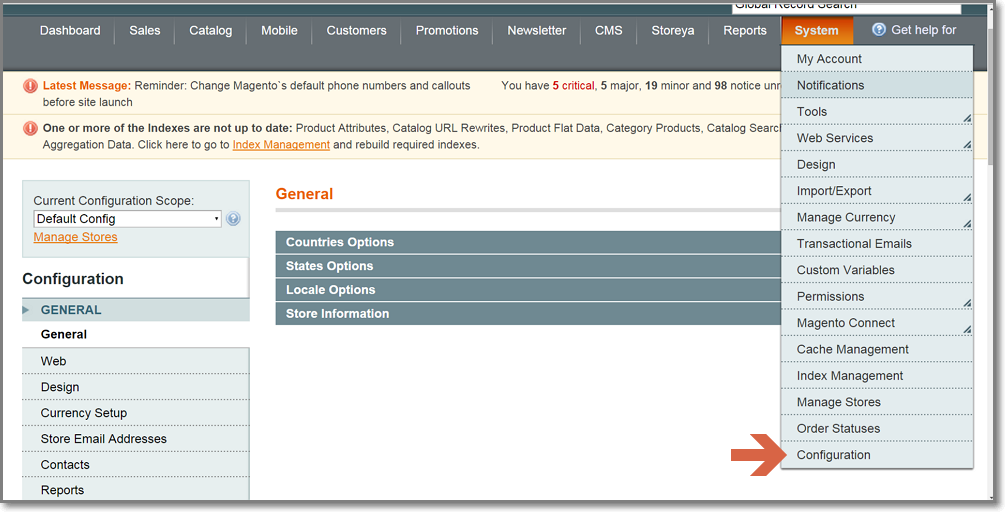The height and width of the screenshot is (512, 1005).
Task: Collapse the GENERAL configuration group
Action: pyautogui.click(x=71, y=310)
